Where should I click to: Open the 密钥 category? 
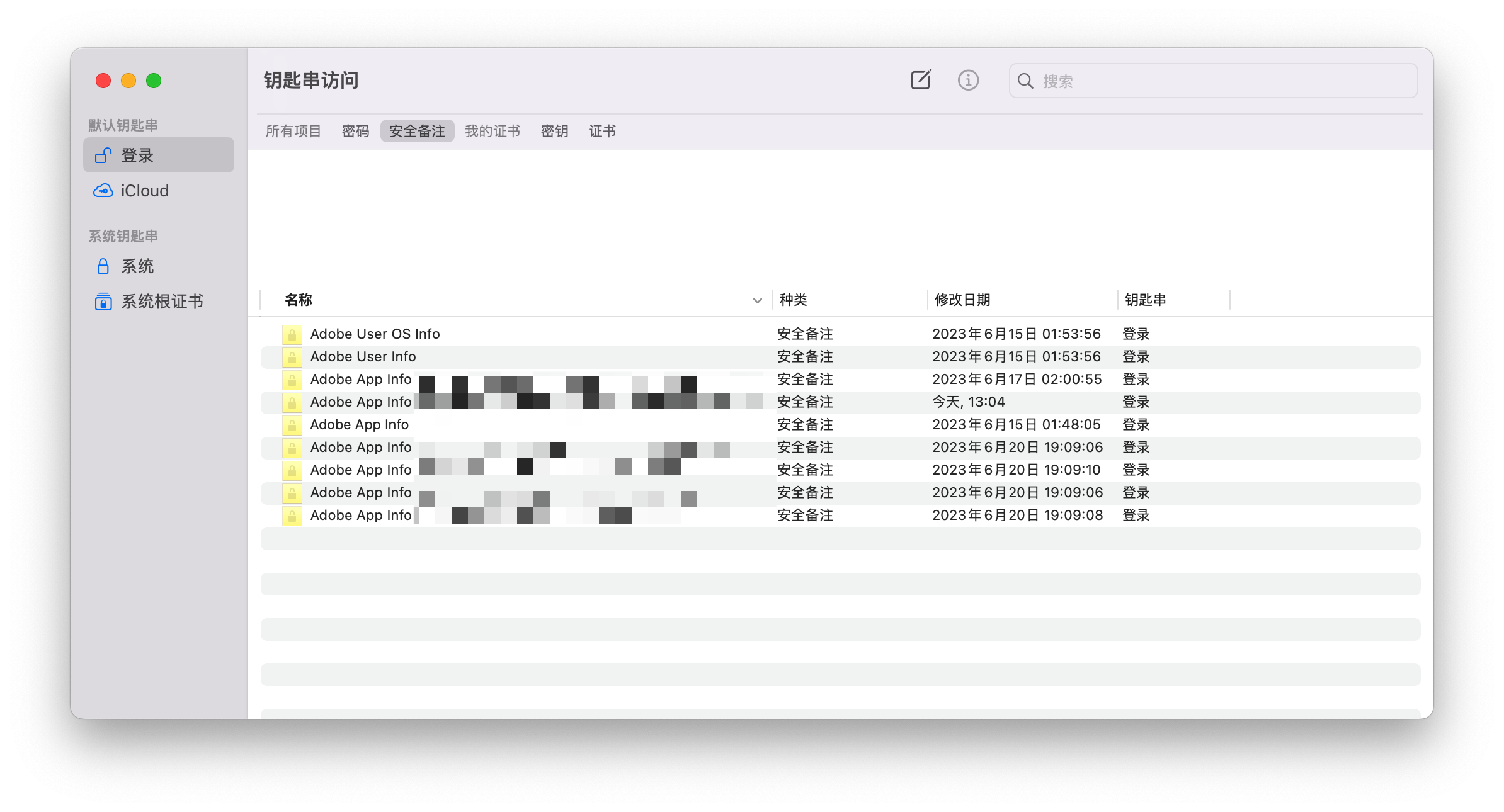pos(554,131)
